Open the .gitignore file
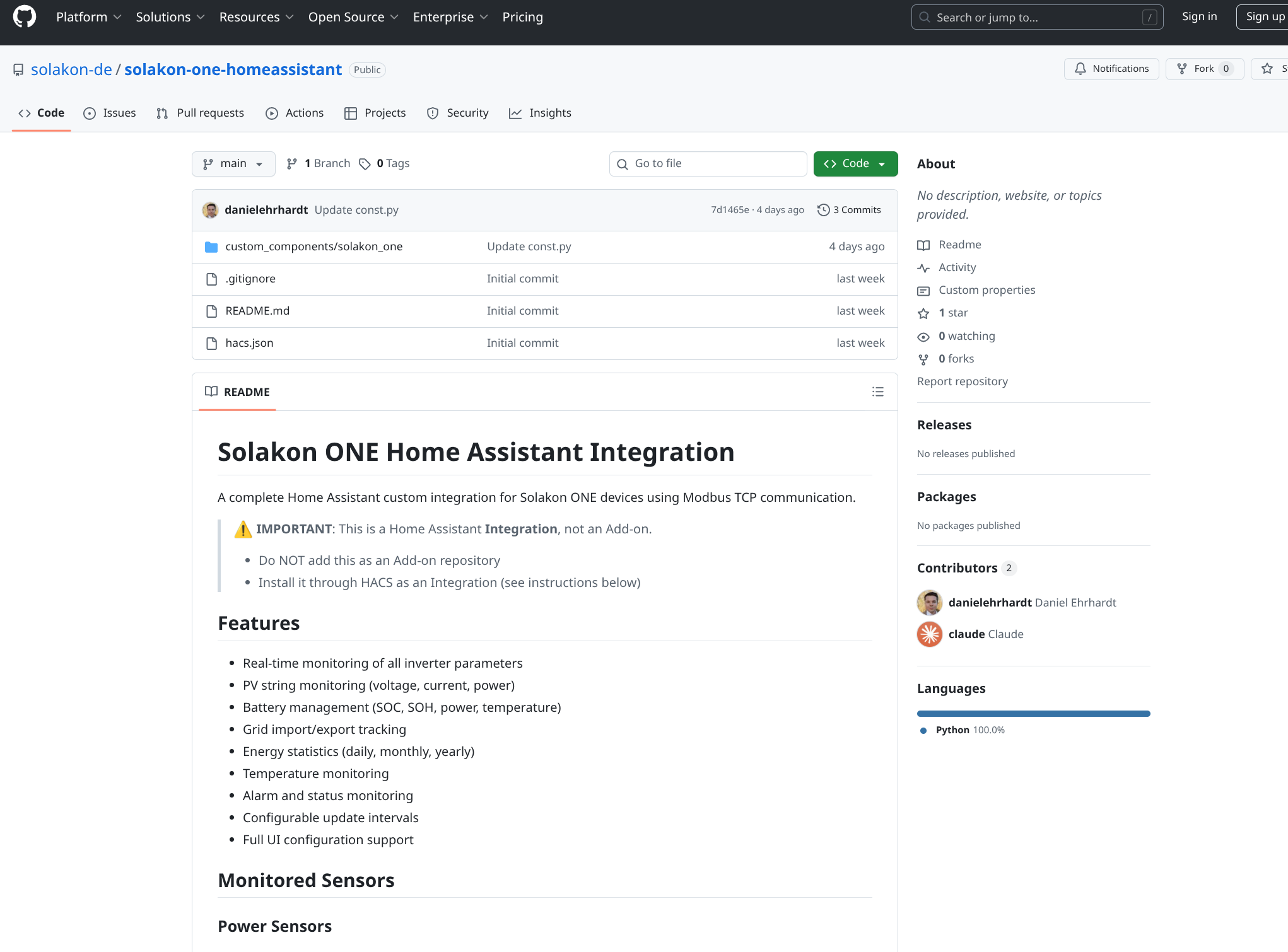1288x952 pixels. pos(250,279)
